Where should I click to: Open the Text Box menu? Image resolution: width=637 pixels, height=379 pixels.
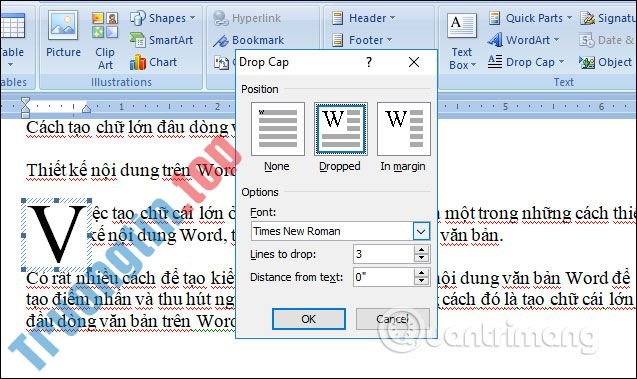click(462, 41)
